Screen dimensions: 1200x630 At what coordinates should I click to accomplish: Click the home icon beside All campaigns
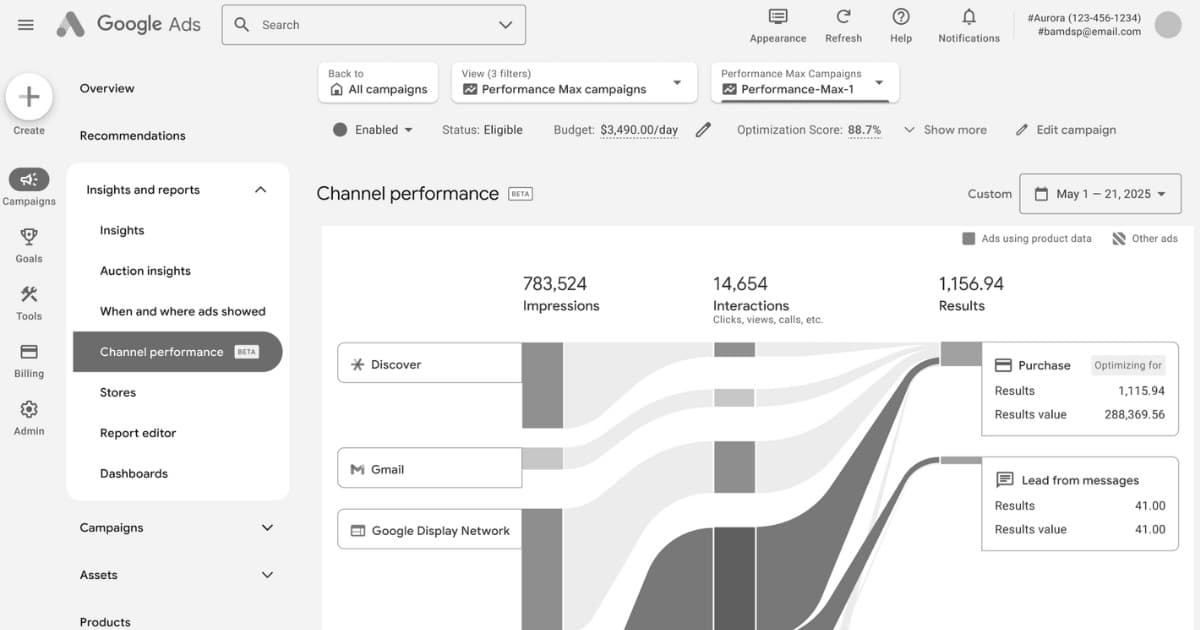coord(336,89)
